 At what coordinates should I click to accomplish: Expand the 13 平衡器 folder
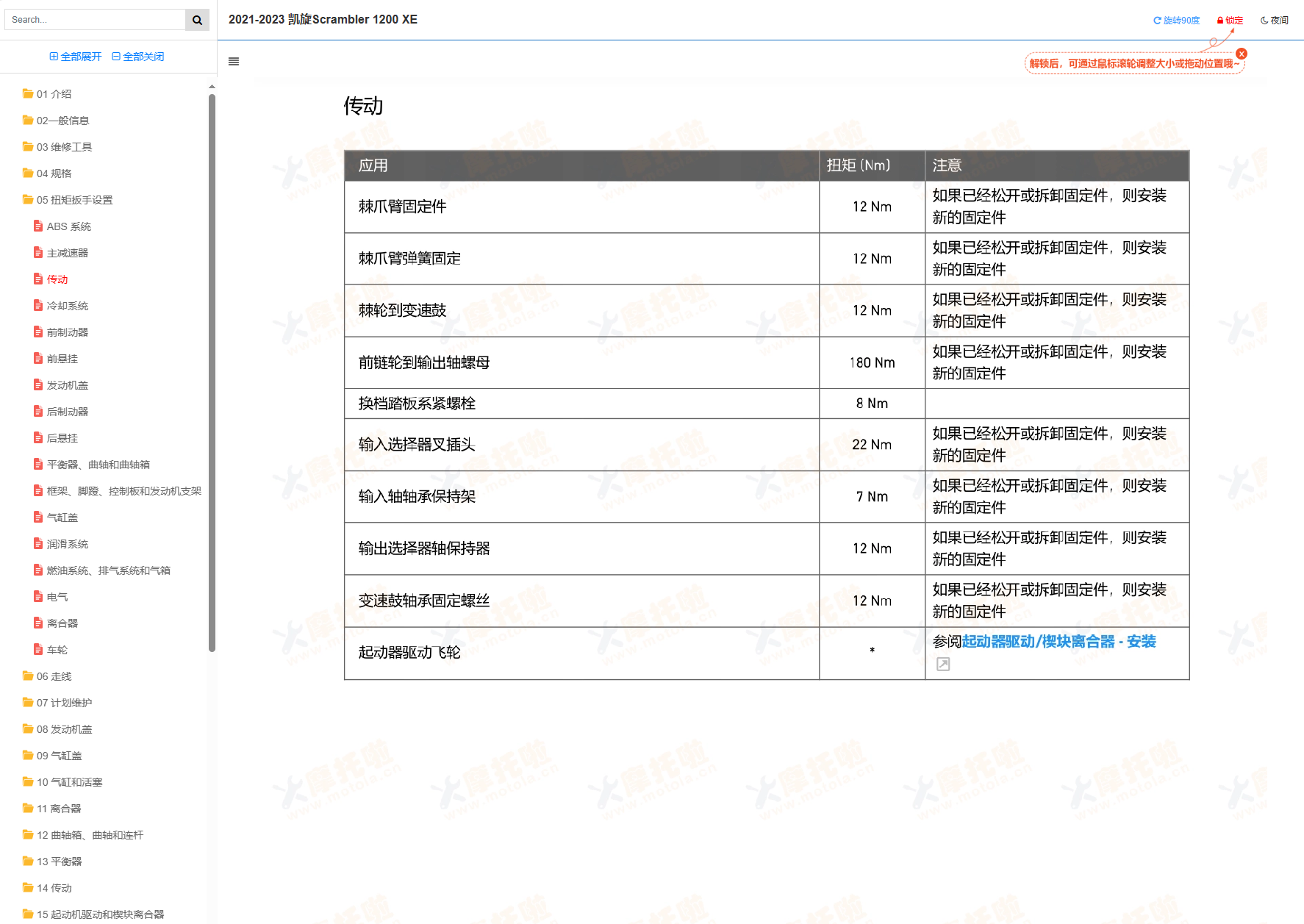(52, 862)
